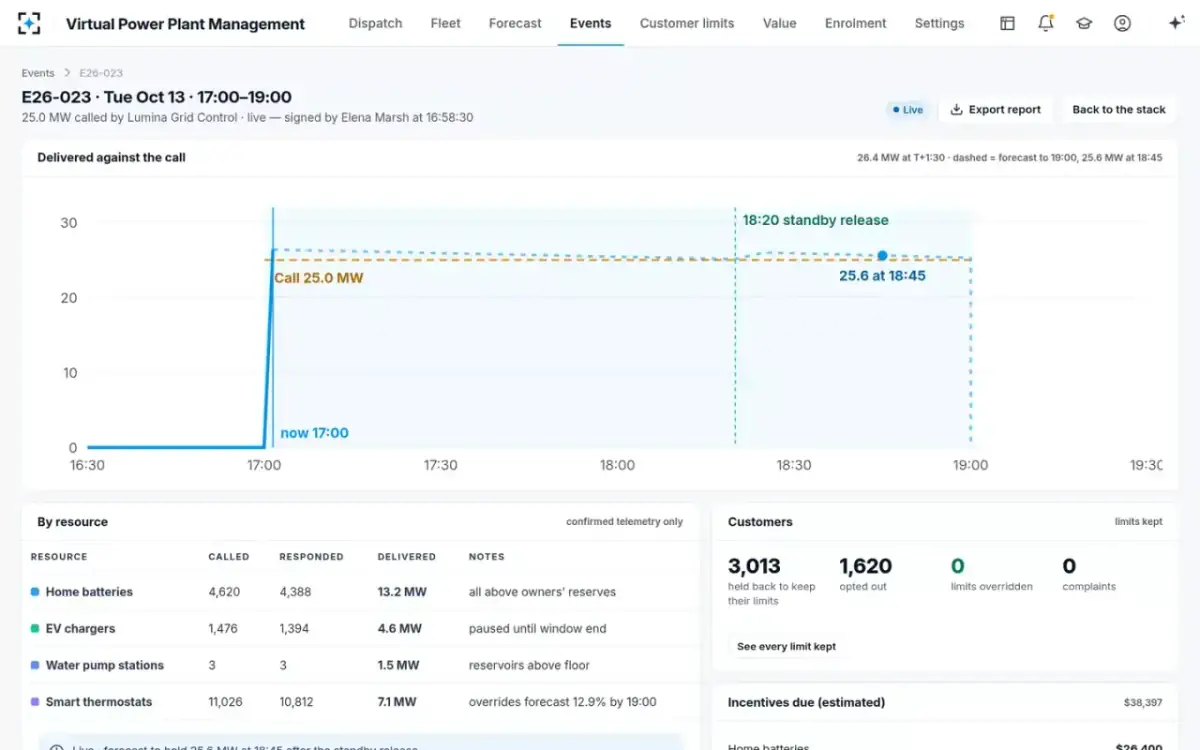This screenshot has width=1200, height=750.
Task: Select the Events tab
Action: pos(590,23)
